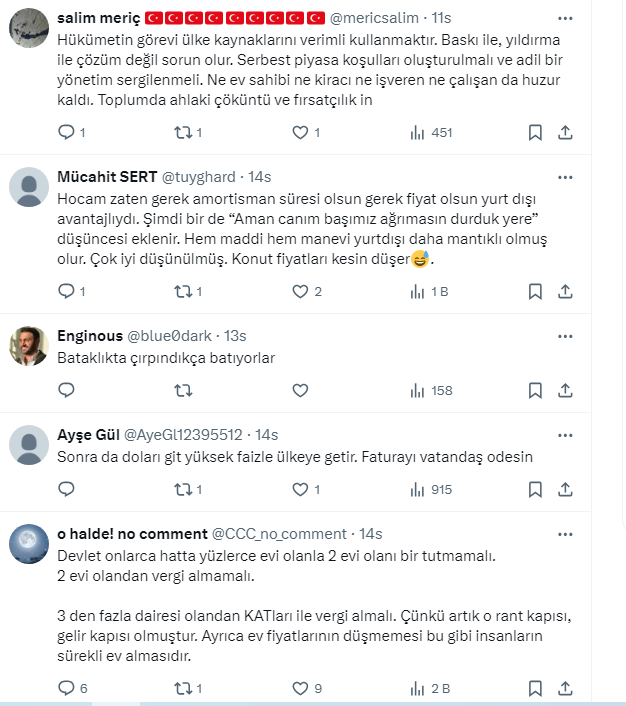Reply to o halde! no comment tweet
The width and height of the screenshot is (626, 706).
(67, 688)
